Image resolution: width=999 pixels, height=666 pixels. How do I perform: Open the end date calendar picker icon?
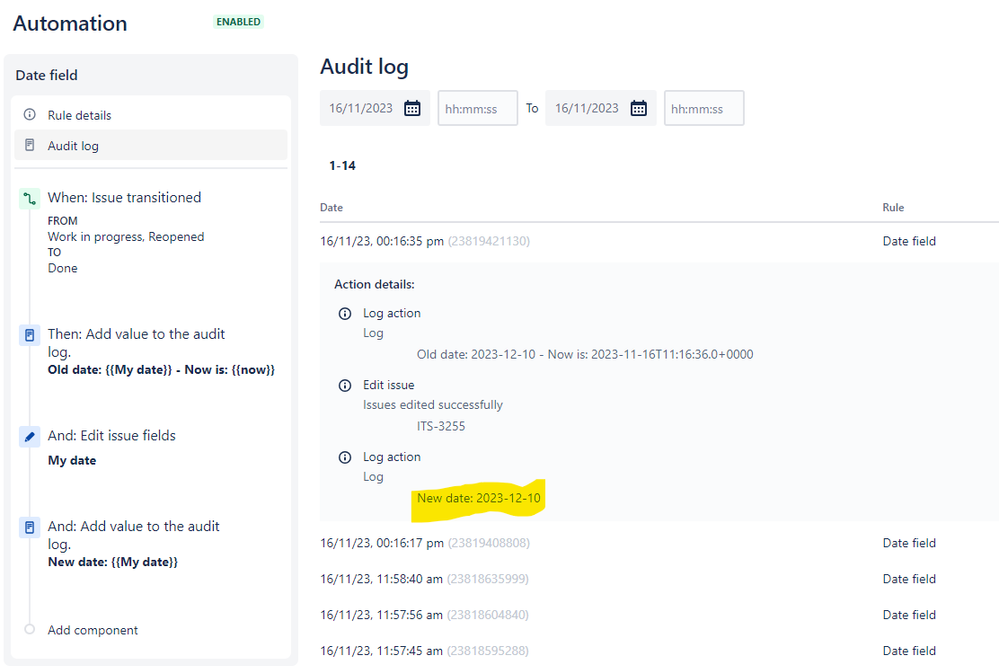(x=638, y=108)
